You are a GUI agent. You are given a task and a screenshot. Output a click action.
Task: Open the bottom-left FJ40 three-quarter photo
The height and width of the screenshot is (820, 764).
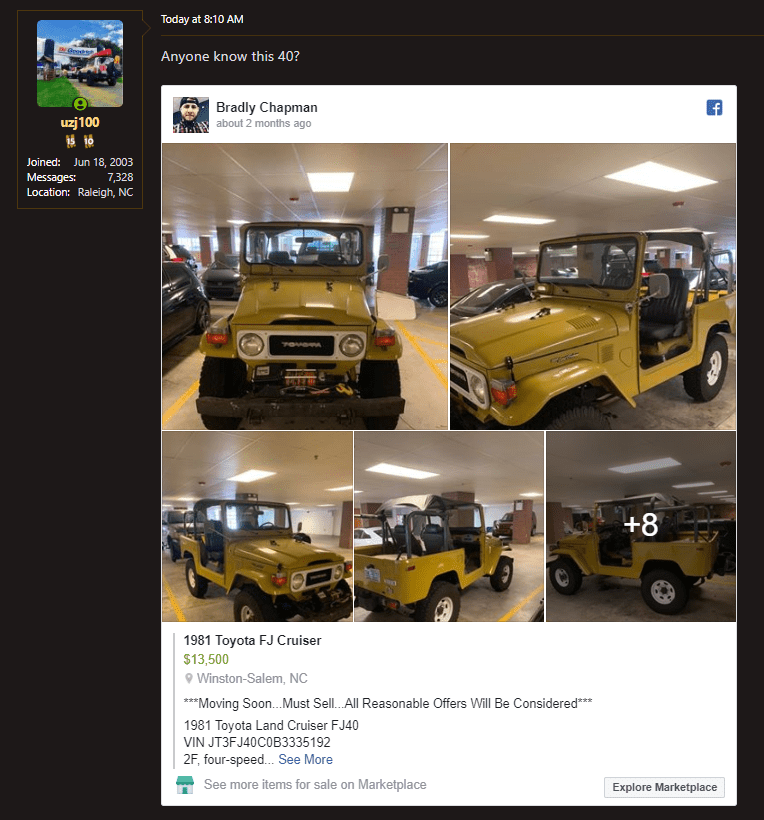(257, 527)
